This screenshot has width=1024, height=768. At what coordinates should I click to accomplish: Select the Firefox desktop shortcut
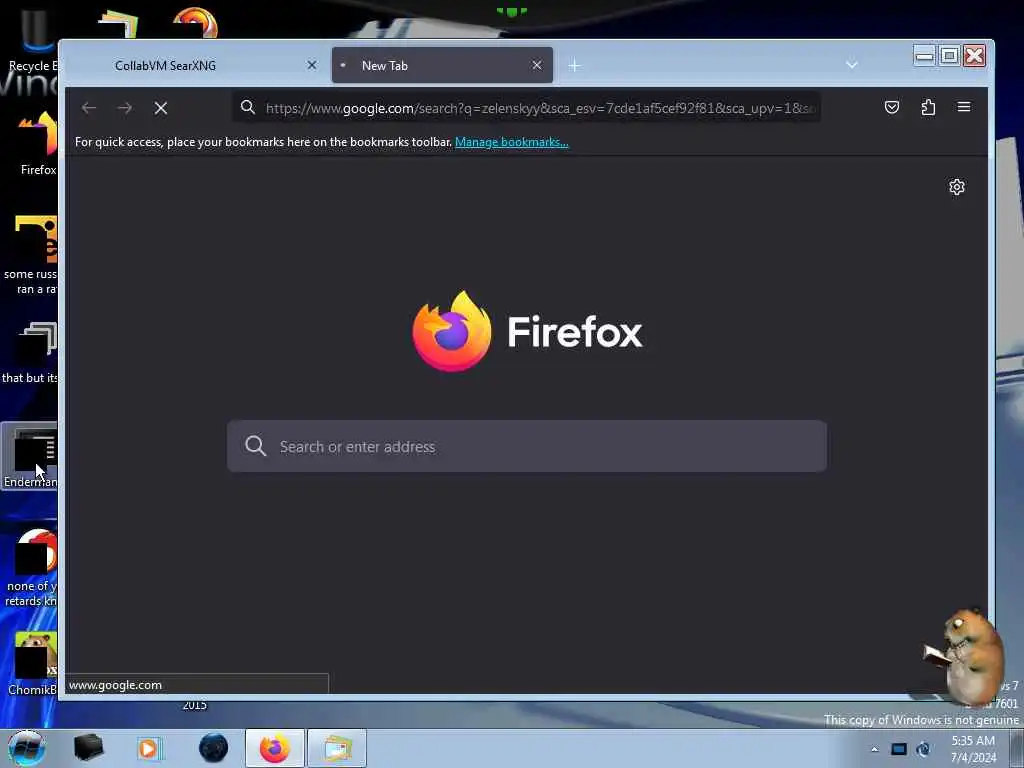click(x=37, y=144)
